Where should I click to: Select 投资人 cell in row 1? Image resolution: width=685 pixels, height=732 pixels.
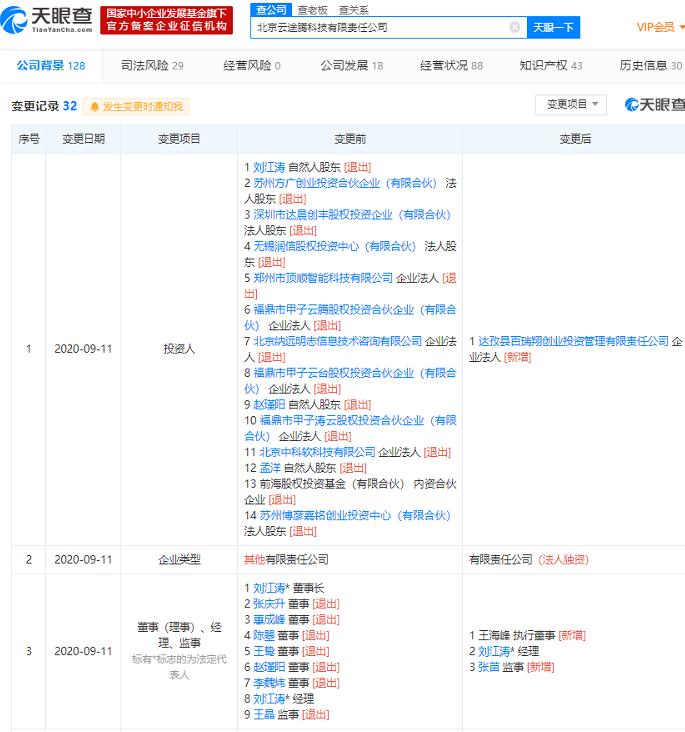(x=179, y=349)
